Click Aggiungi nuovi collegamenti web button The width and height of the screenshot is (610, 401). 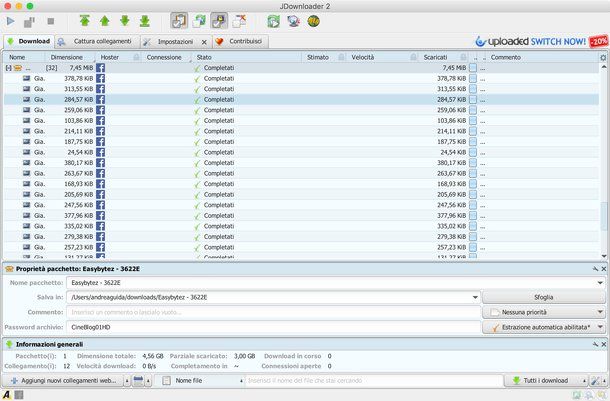[x=63, y=381]
